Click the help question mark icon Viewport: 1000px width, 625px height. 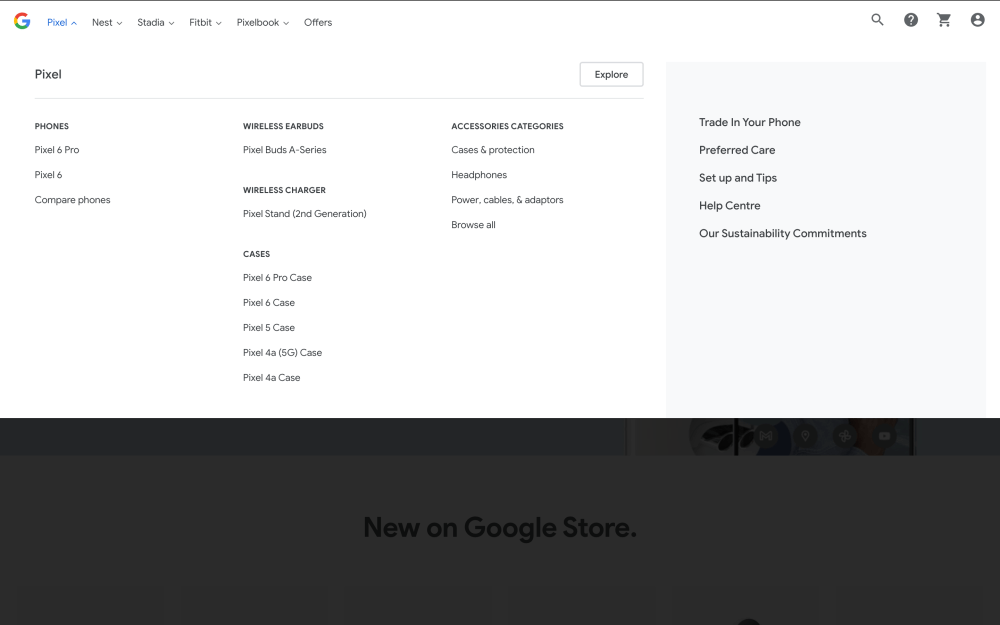pos(911,20)
